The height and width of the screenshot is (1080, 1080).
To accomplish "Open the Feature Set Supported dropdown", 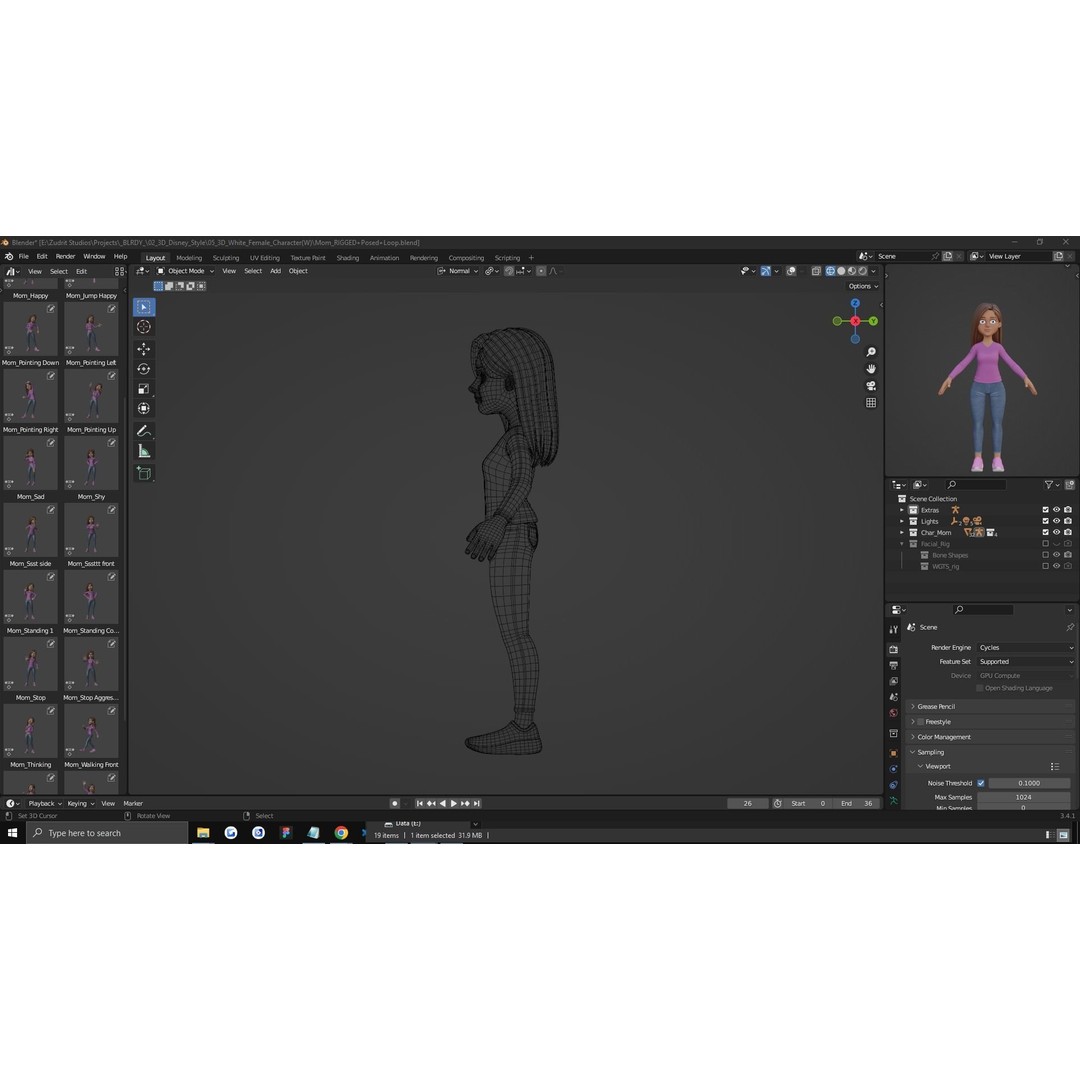I will (x=1026, y=662).
